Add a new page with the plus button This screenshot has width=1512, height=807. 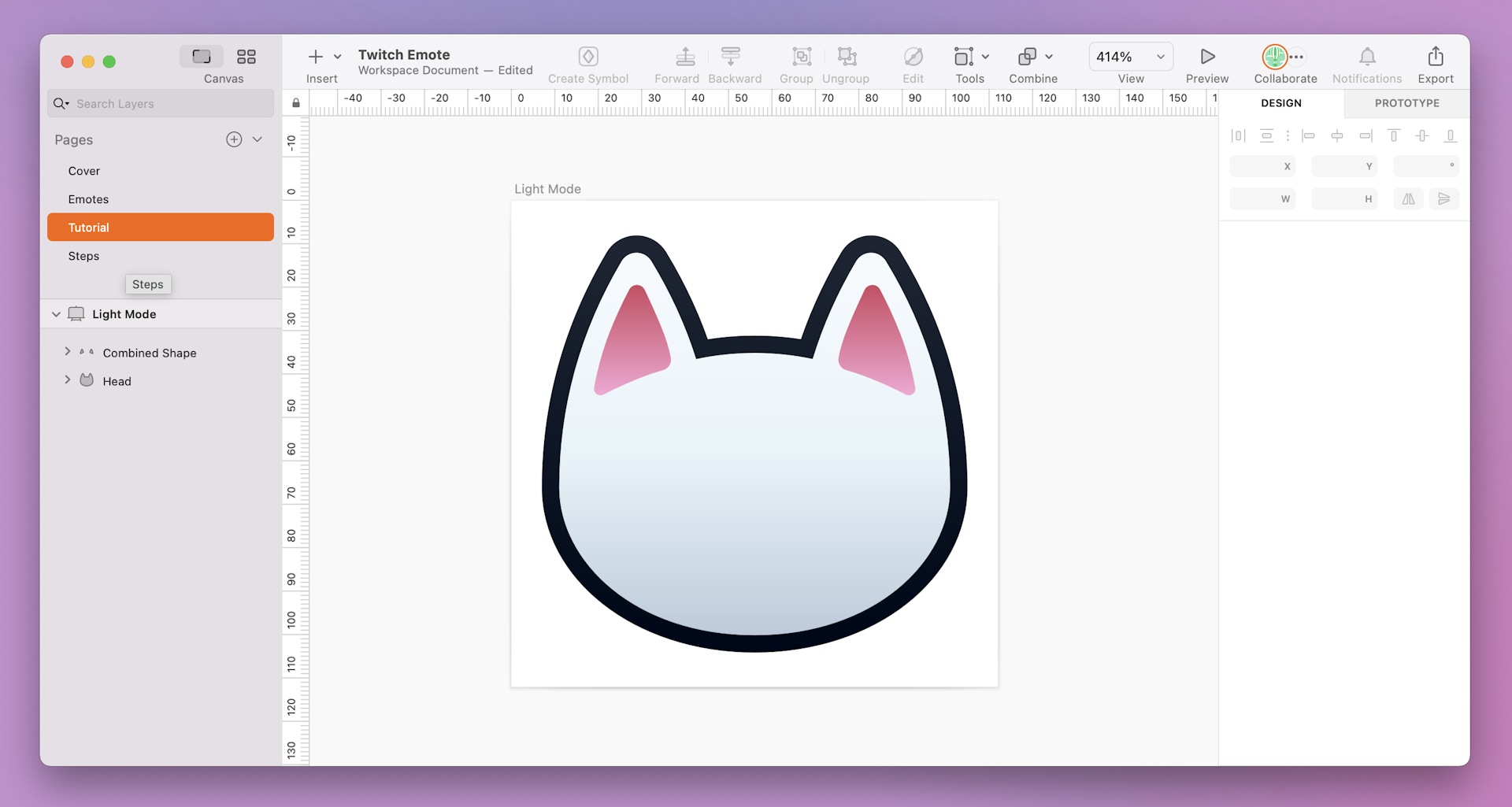(233, 139)
